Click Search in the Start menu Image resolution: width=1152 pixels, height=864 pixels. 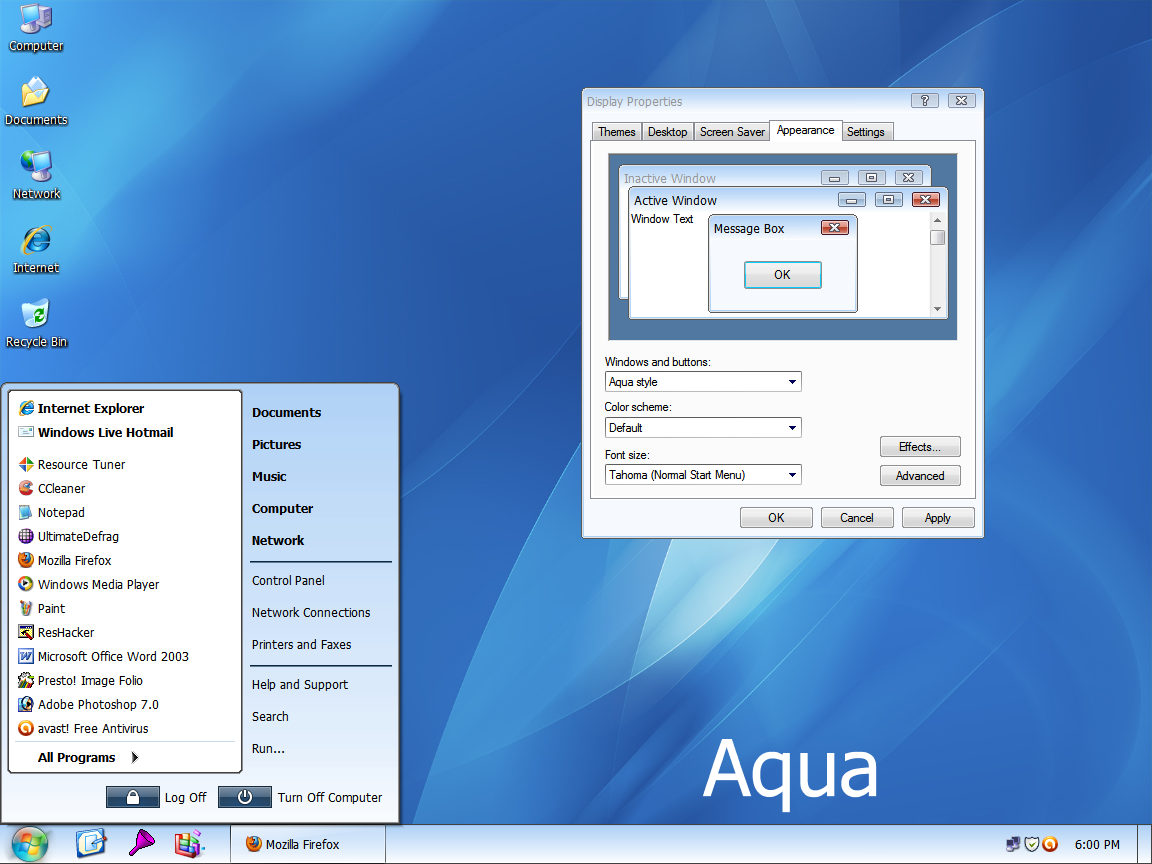point(270,716)
